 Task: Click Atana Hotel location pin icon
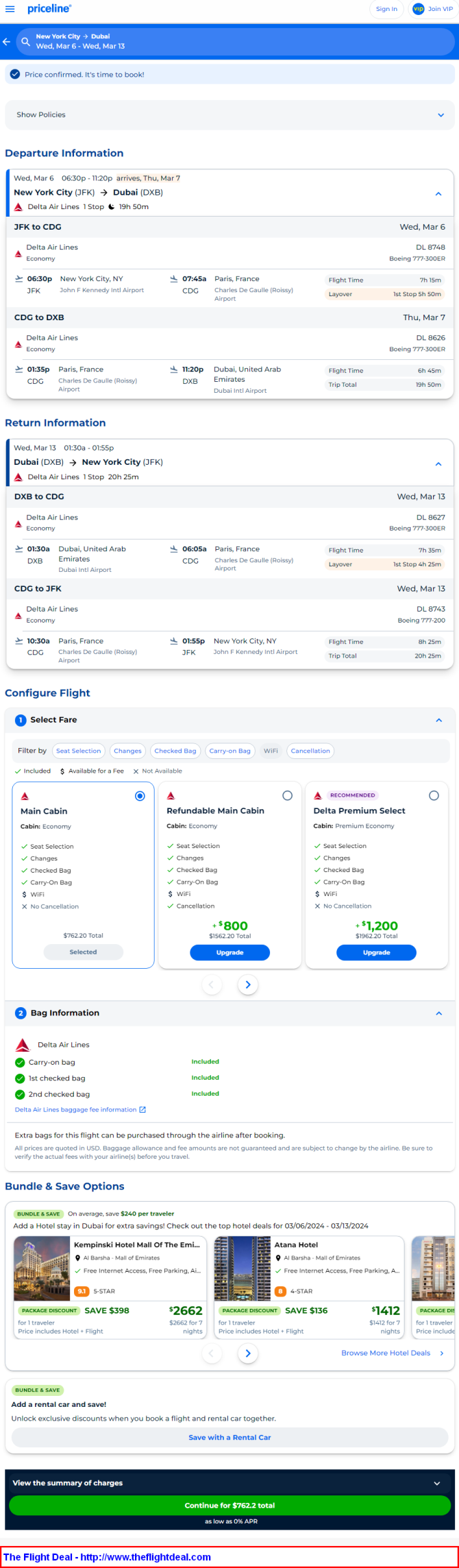click(278, 1258)
